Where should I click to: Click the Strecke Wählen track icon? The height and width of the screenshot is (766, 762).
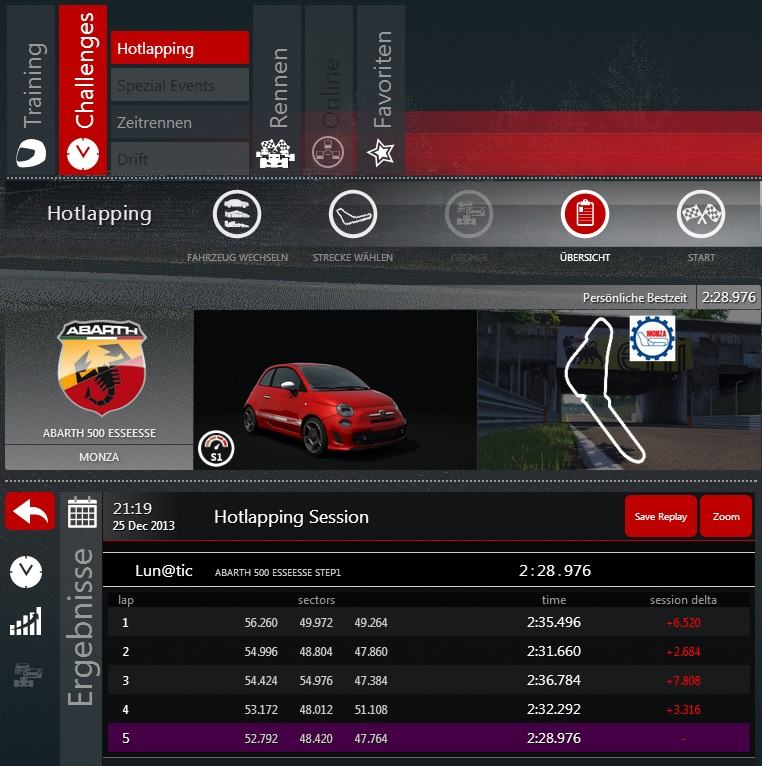(x=353, y=214)
